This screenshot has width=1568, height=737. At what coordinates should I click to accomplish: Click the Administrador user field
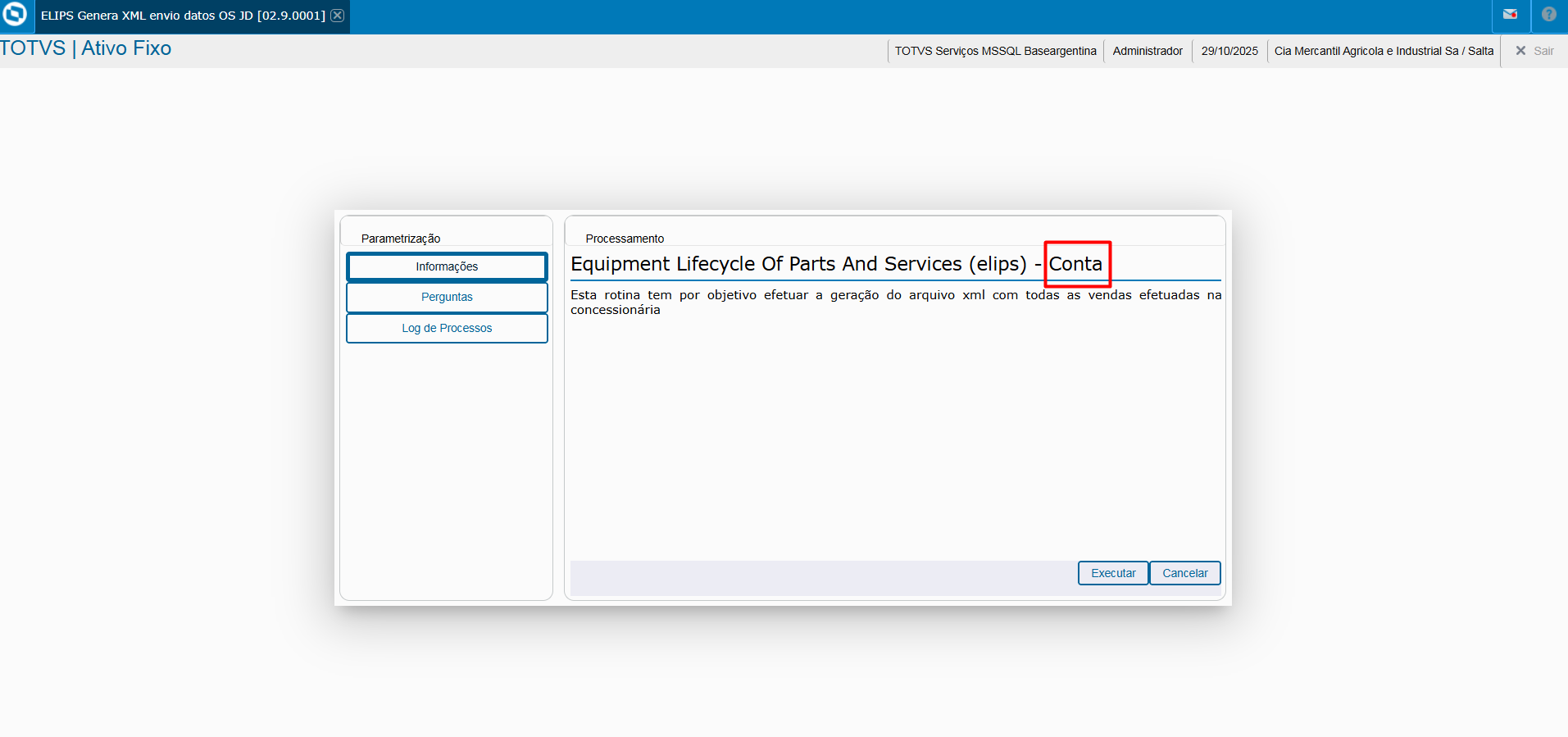(x=1148, y=51)
